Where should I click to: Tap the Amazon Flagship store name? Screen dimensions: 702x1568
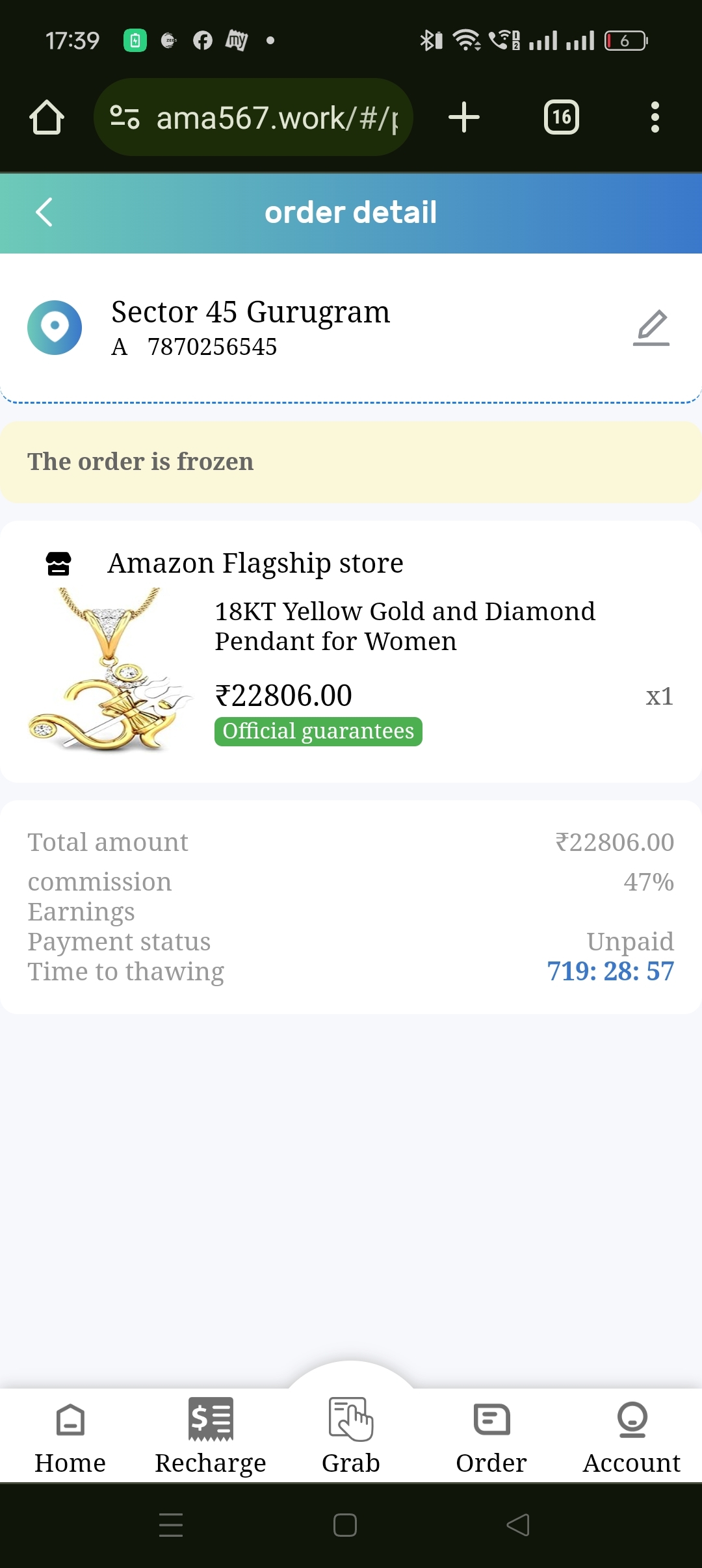[255, 564]
